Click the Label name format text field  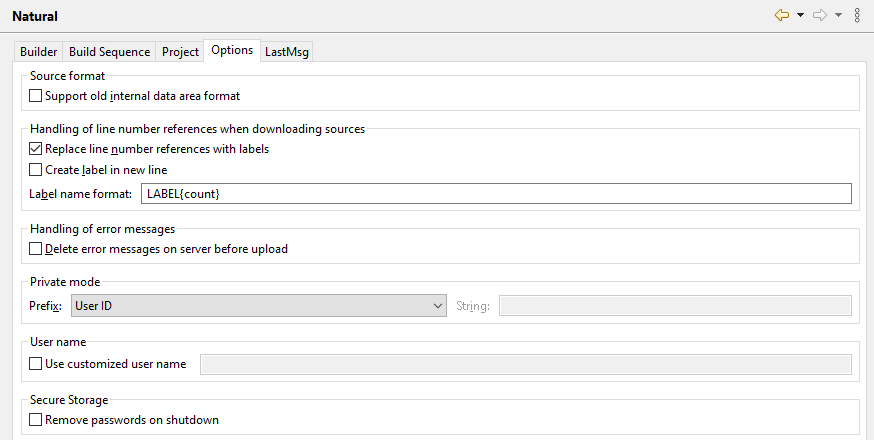[496, 194]
